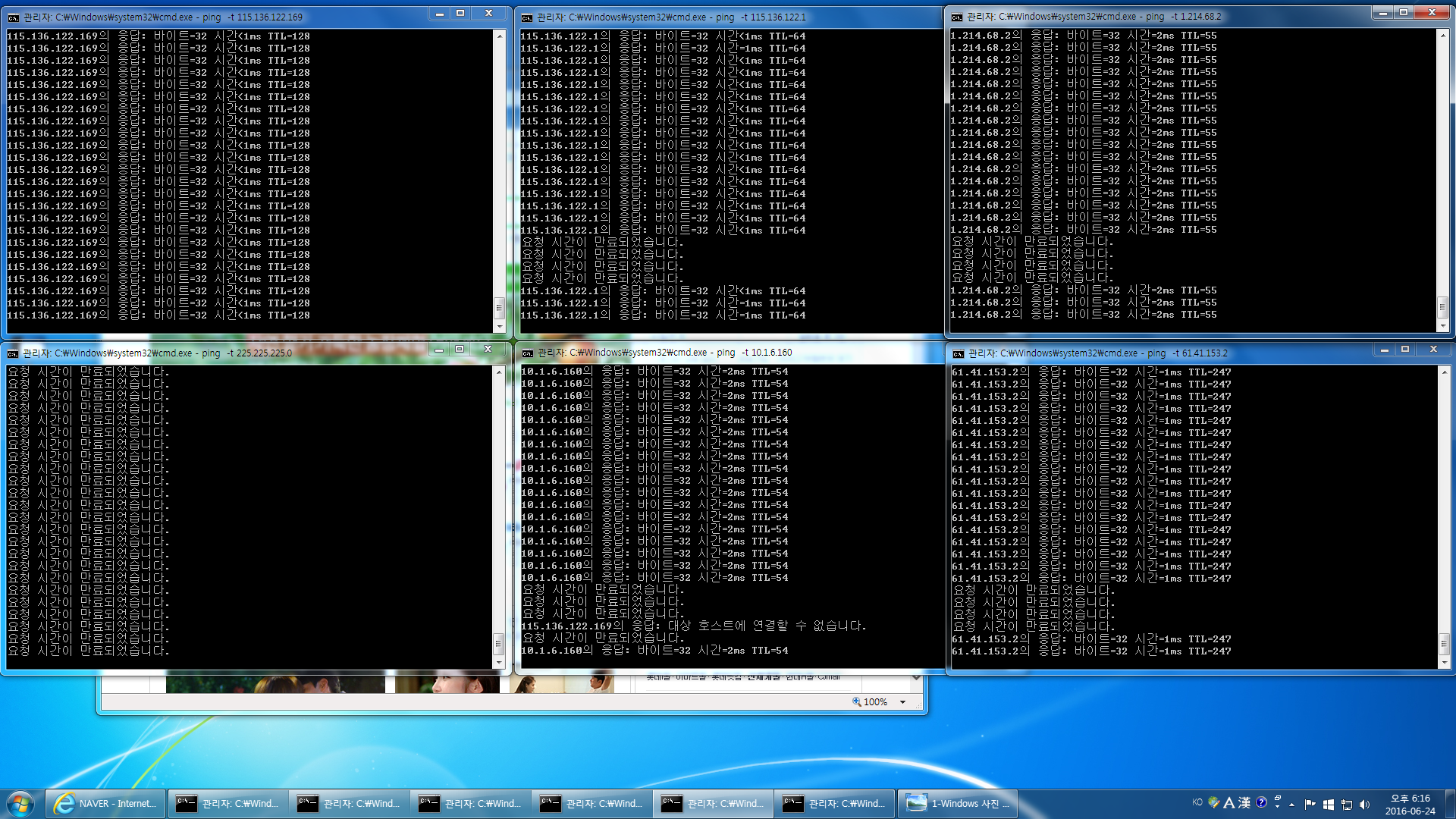
Task: Toggle Korean/English input mode 'A' indicator
Action: coord(1229,802)
